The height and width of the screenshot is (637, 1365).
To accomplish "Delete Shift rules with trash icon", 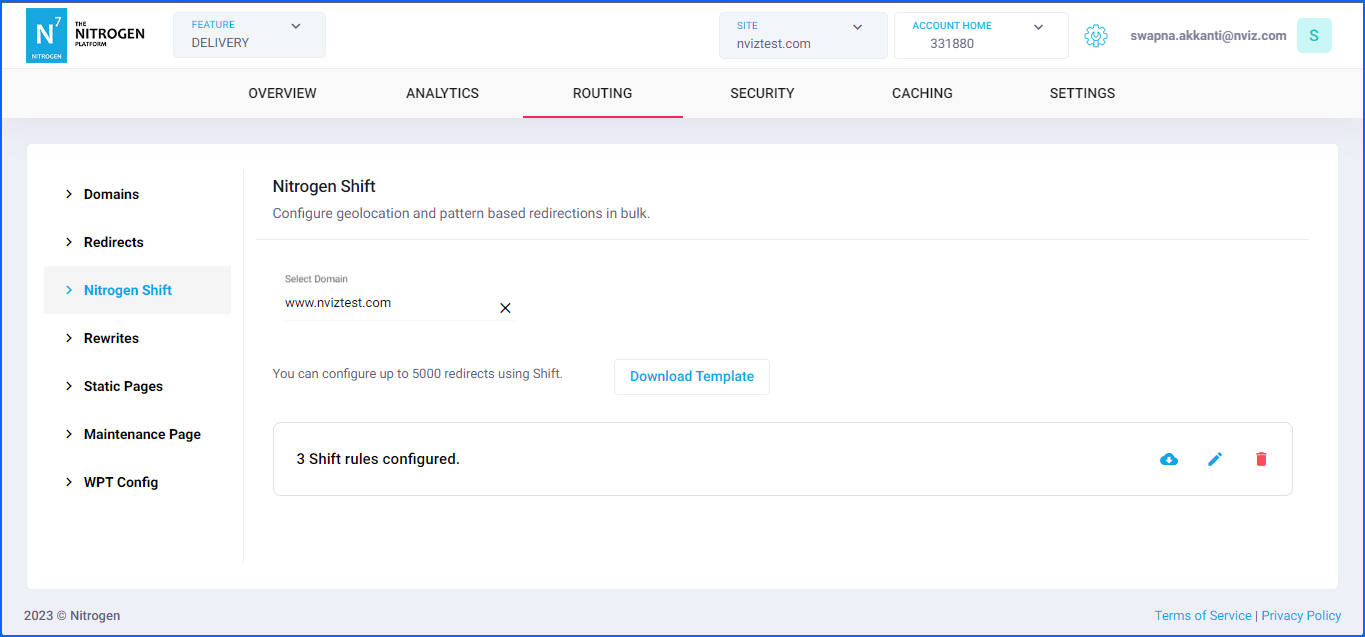I will (x=1261, y=459).
